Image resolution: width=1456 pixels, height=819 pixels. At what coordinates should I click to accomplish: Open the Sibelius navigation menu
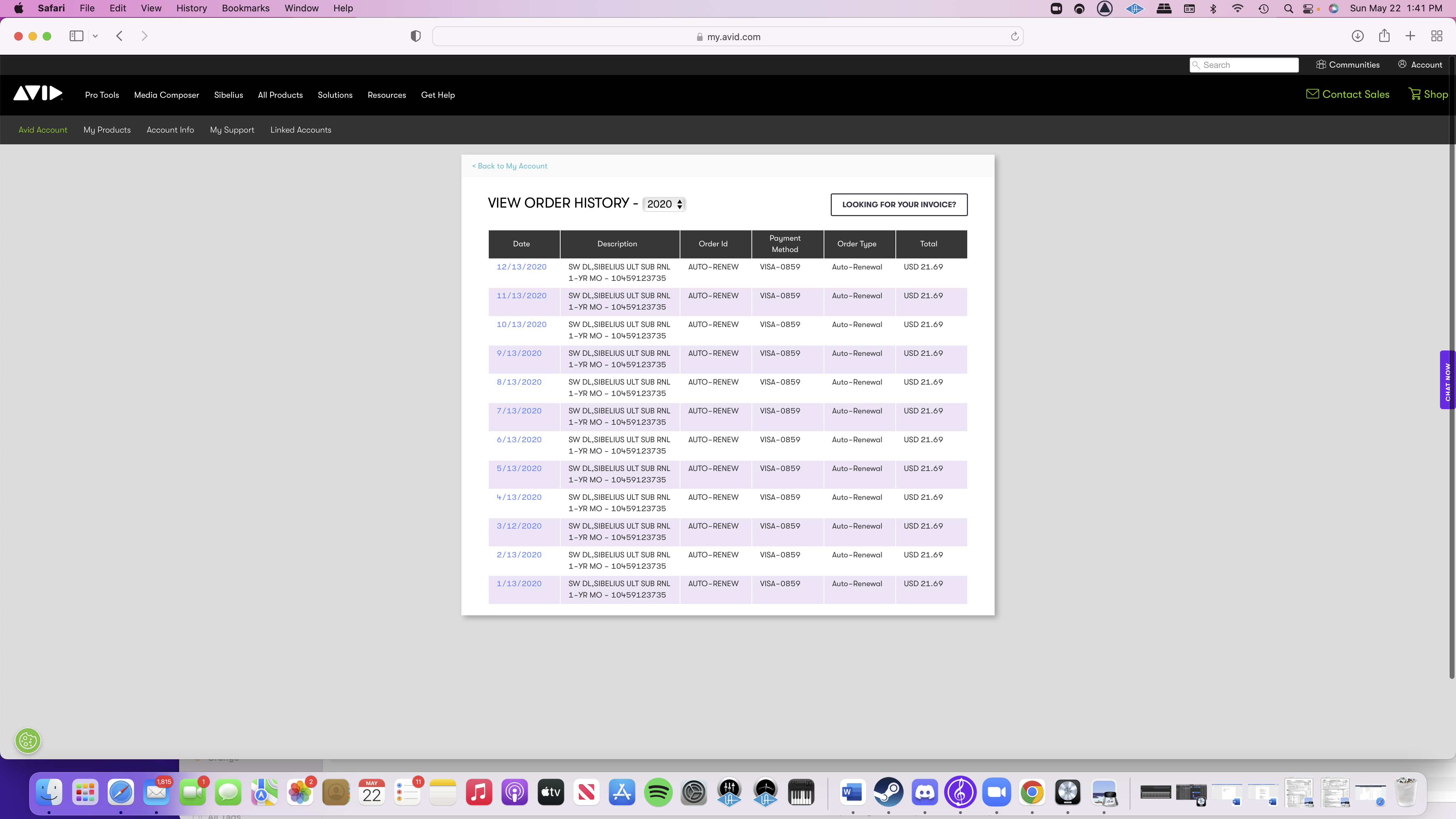tap(228, 95)
